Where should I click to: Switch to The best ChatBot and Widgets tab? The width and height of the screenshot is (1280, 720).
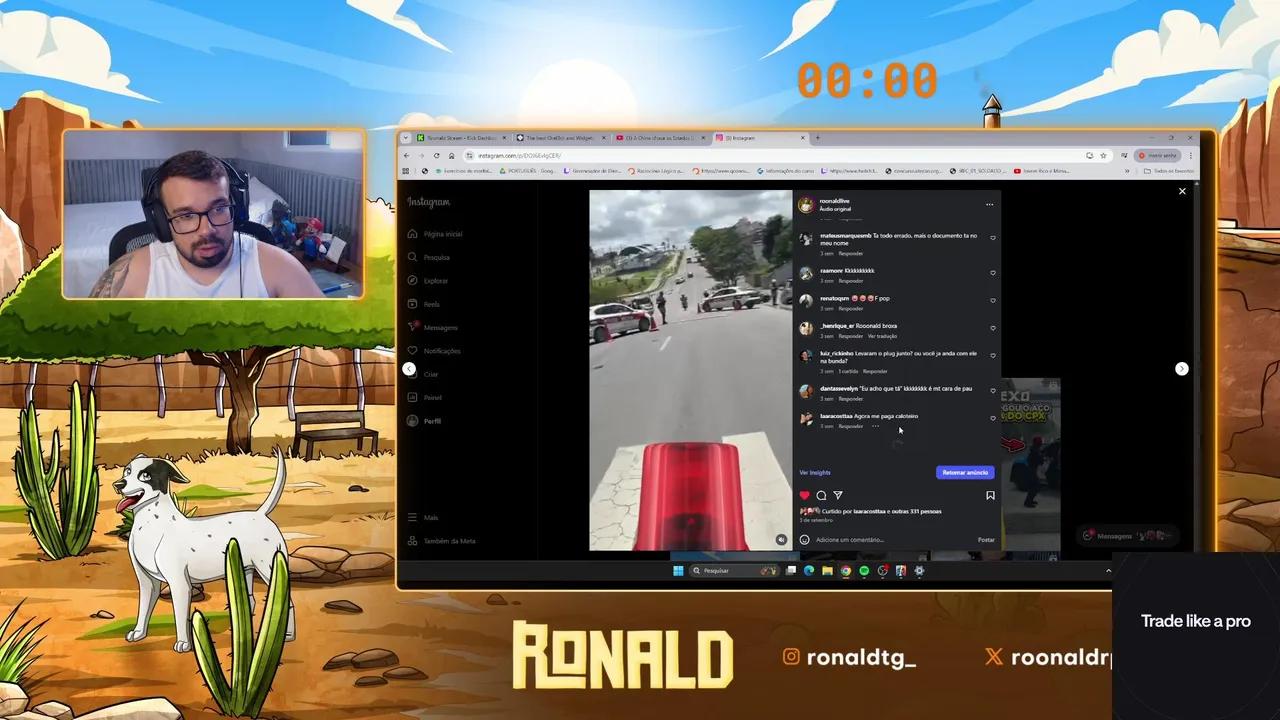click(x=560, y=138)
